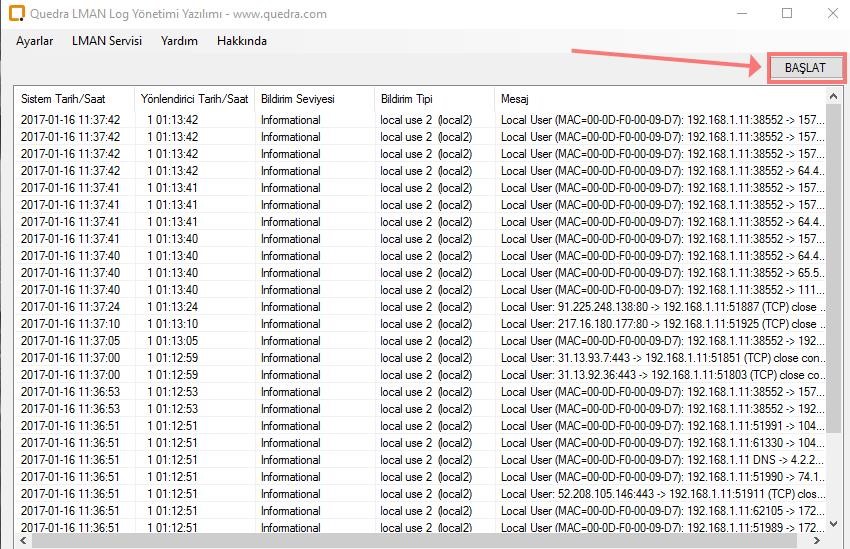Click the vertical scrollbar up arrow
Viewport: 850px width, 549px height.
pos(833,97)
